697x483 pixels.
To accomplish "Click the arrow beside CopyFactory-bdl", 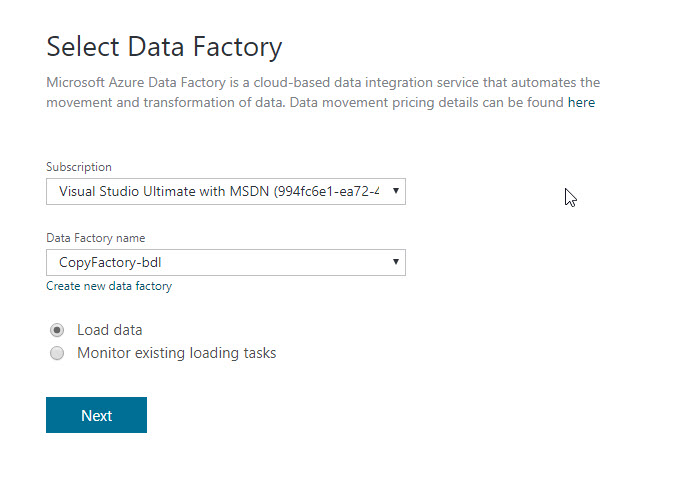I will tap(396, 263).
